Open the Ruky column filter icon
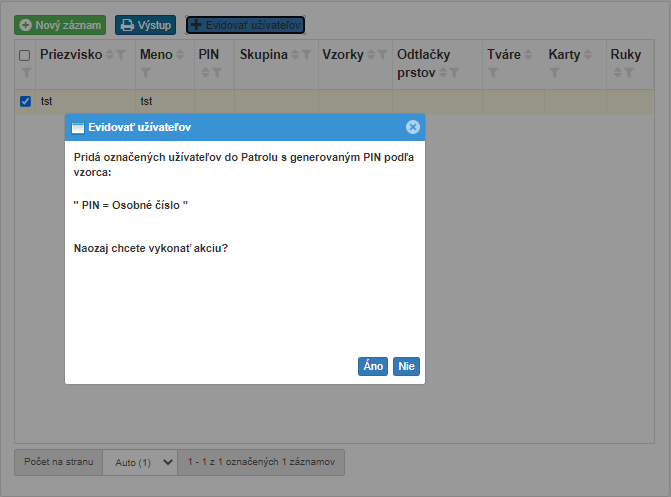The image size is (671, 497). tap(629, 73)
